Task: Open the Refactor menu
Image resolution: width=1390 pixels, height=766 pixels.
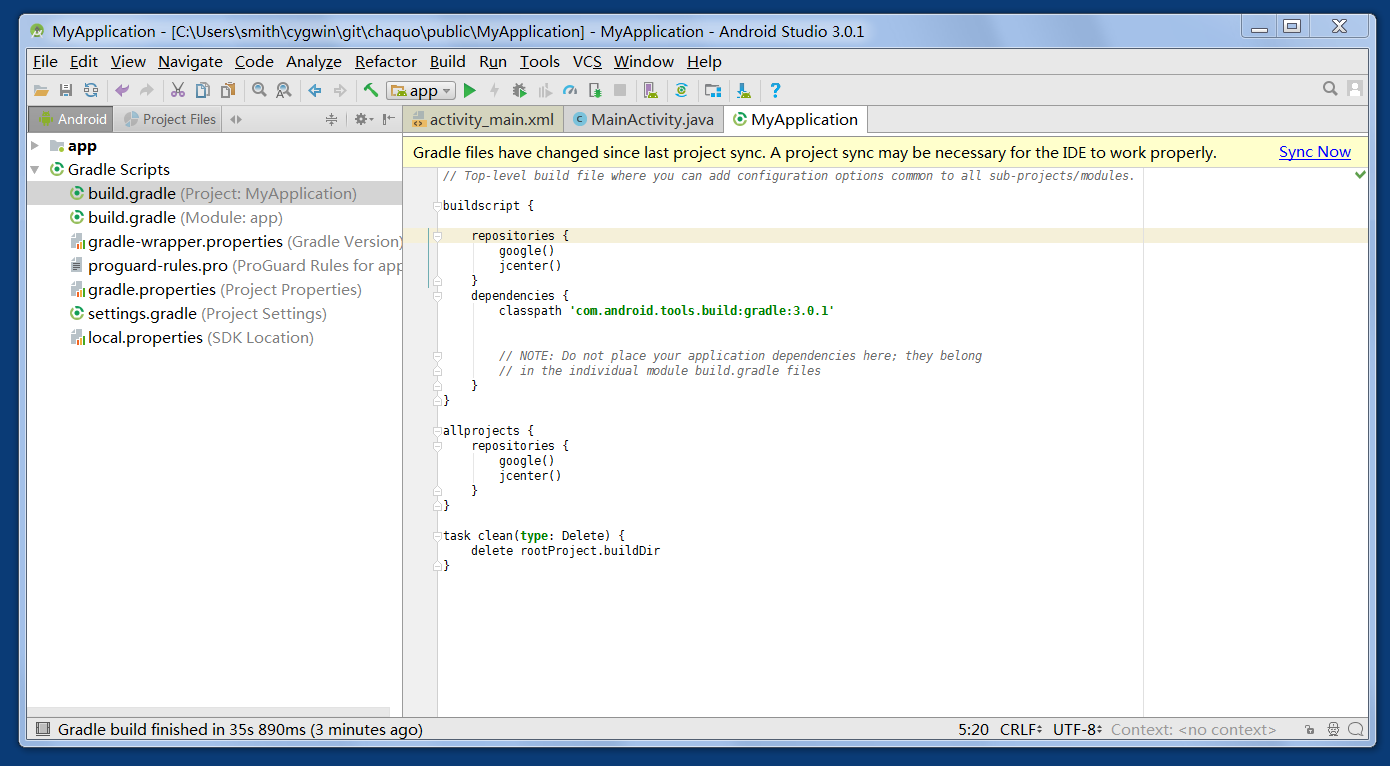Action: [385, 62]
